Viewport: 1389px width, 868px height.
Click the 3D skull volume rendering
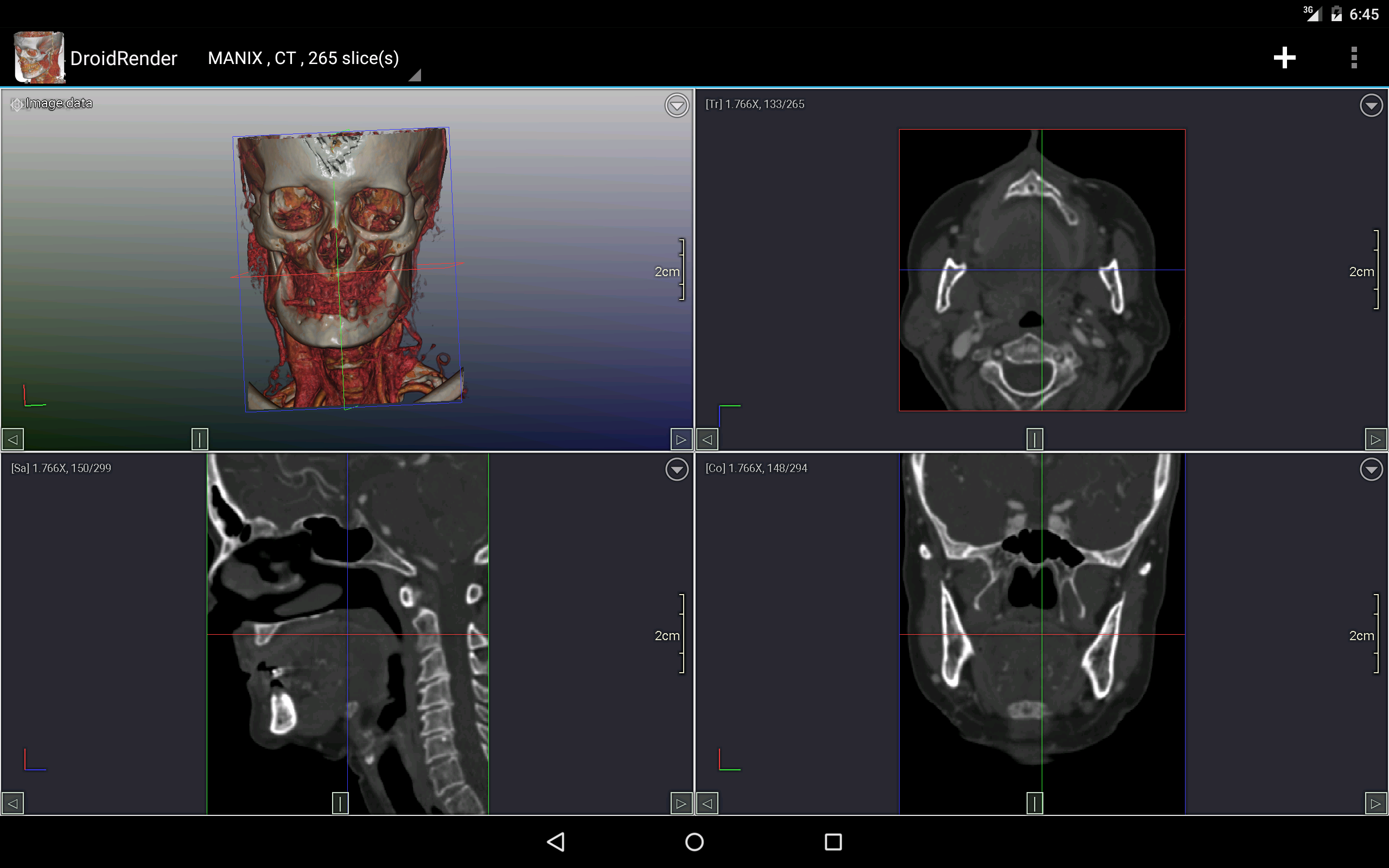point(347,269)
